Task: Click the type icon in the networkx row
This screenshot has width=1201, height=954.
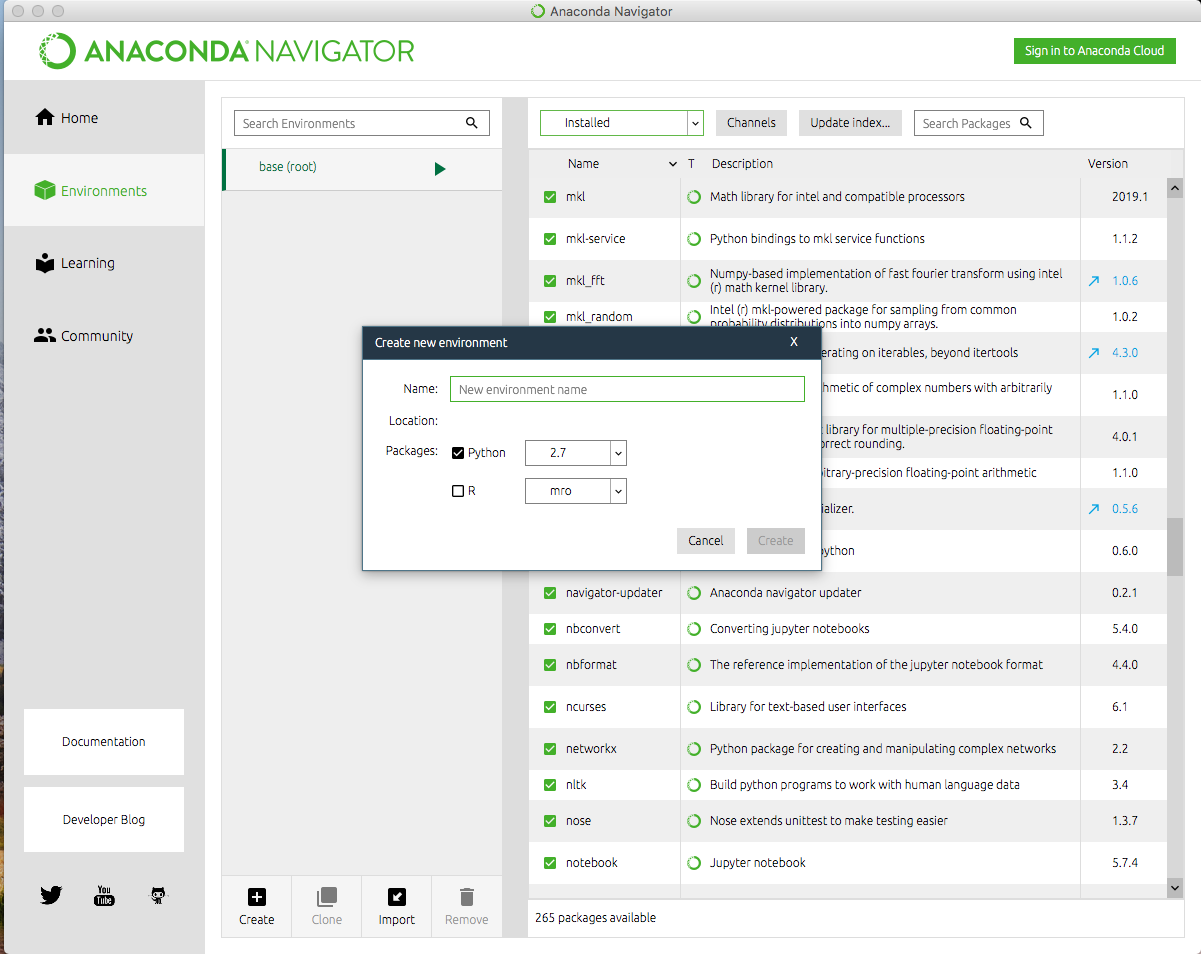Action: pos(694,749)
